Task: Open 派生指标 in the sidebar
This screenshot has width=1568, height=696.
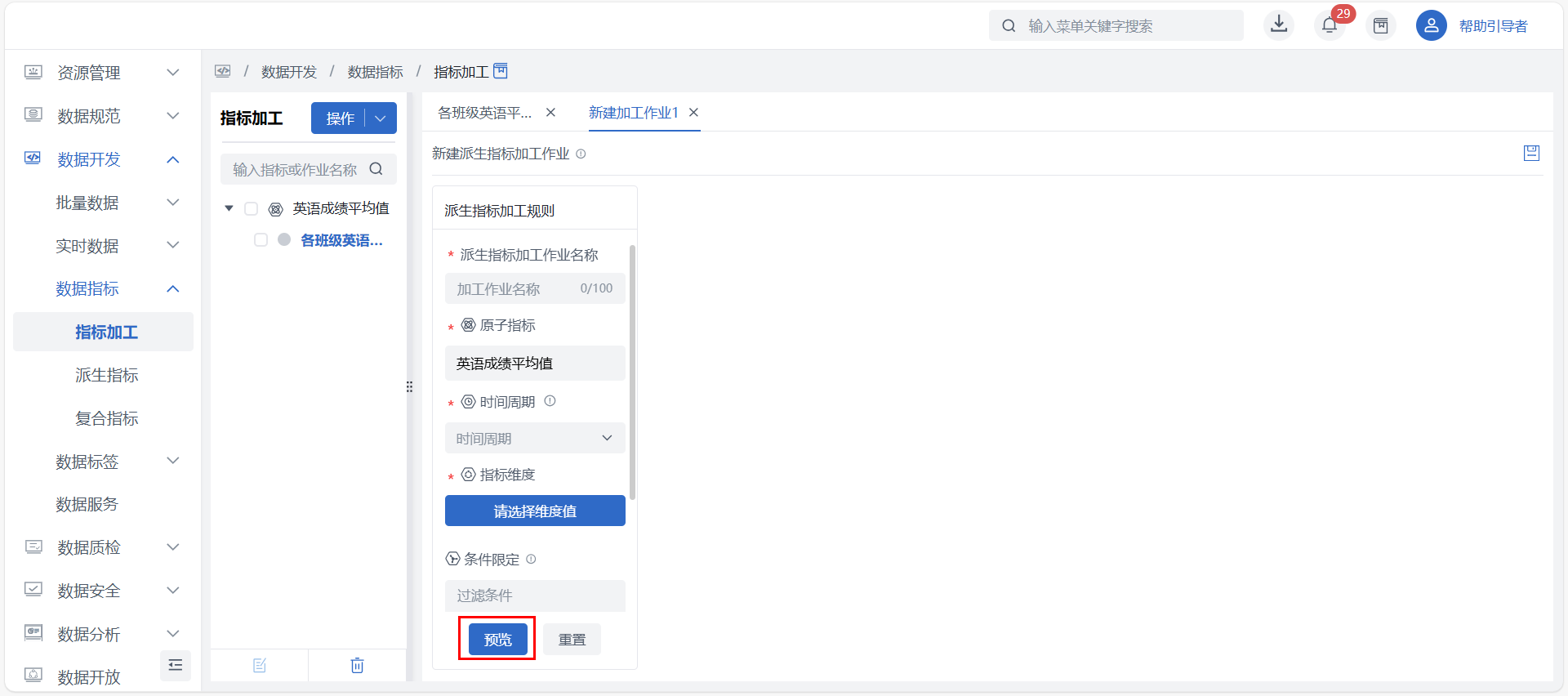Action: click(x=107, y=375)
